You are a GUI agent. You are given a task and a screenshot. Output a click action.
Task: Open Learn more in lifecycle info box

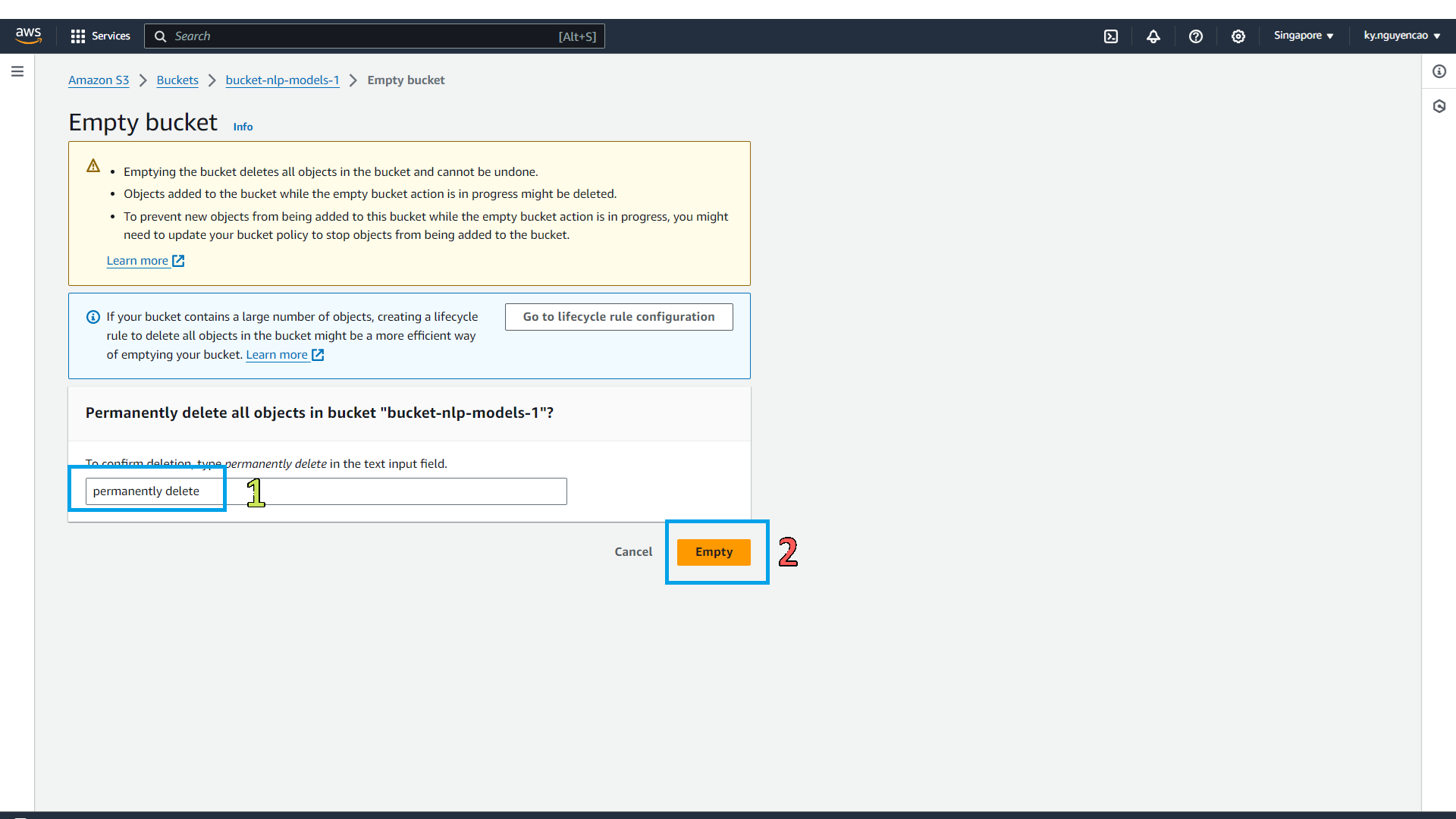point(285,355)
